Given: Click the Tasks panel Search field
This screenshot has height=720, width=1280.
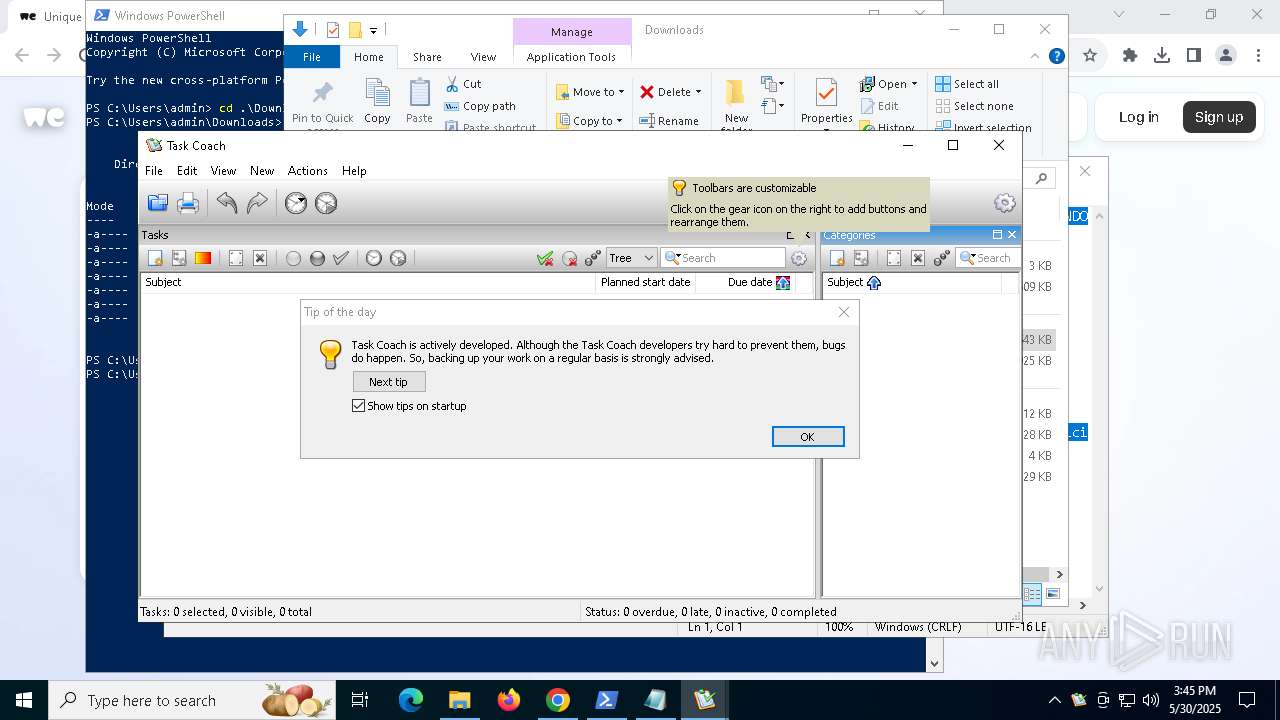Looking at the screenshot, I should click(723, 258).
